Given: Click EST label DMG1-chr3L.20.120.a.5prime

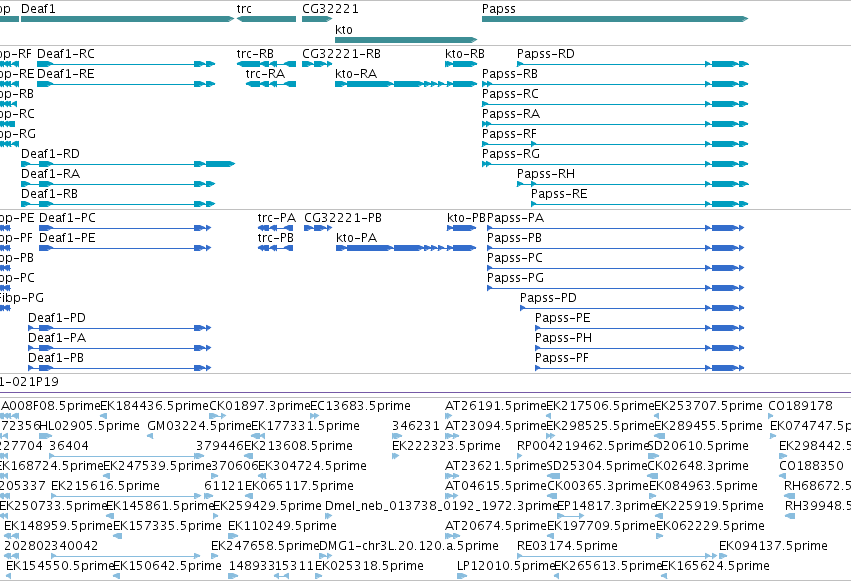Looking at the screenshot, I should click(409, 546).
